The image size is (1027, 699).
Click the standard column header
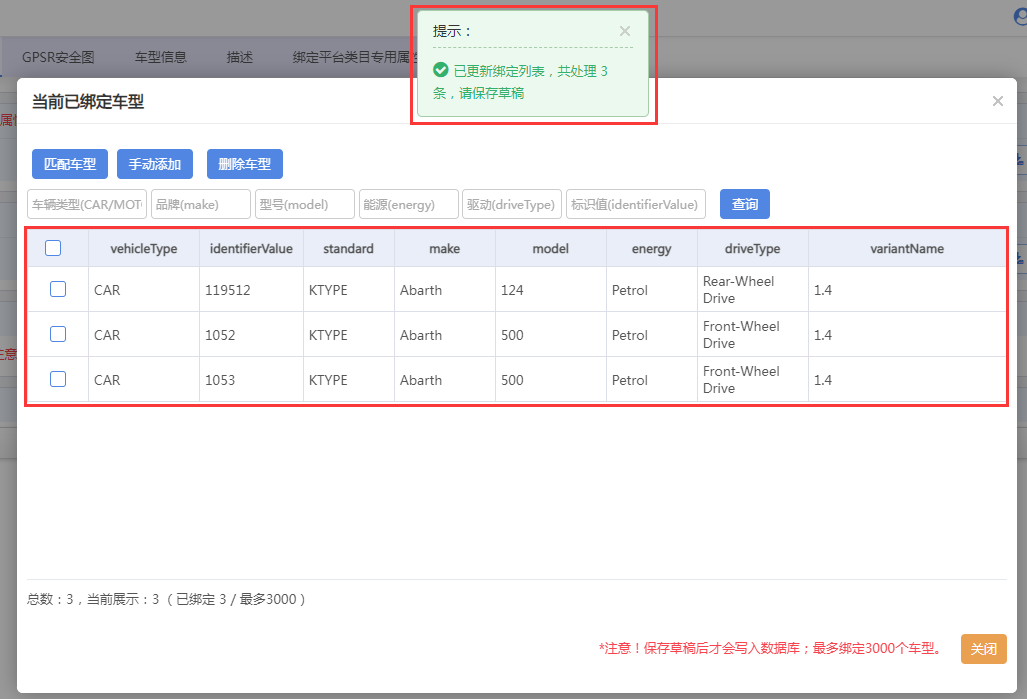348,249
